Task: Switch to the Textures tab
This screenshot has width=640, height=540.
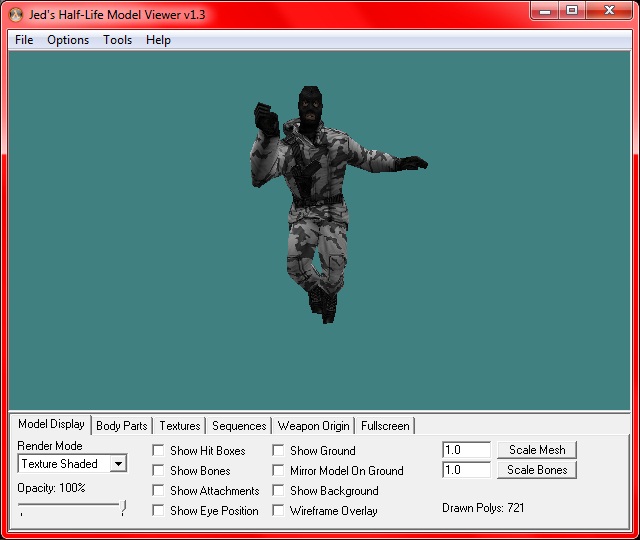Action: coord(180,426)
